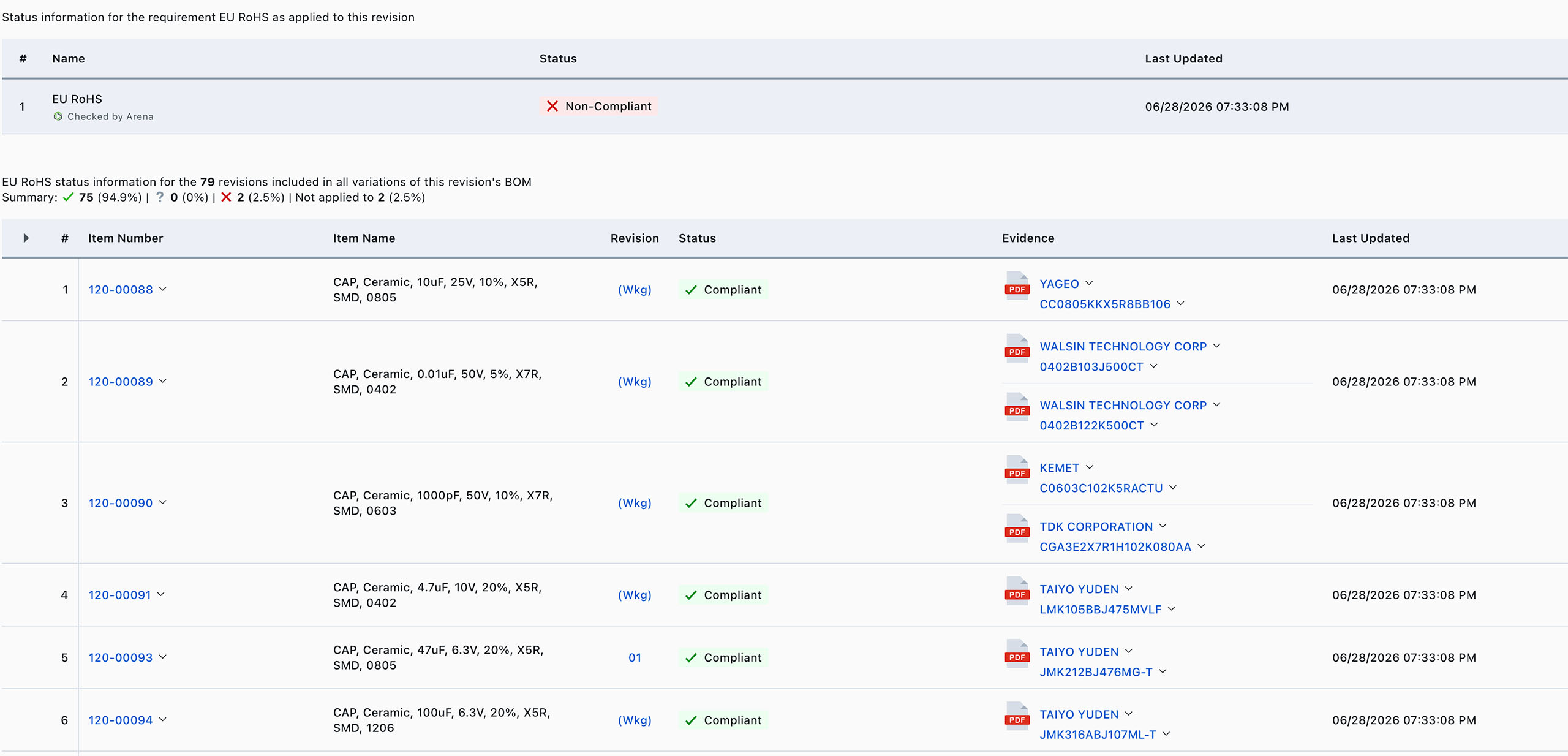
Task: Open PDF icon for LMK105BBJ475MVLF evidence
Action: 1017,591
